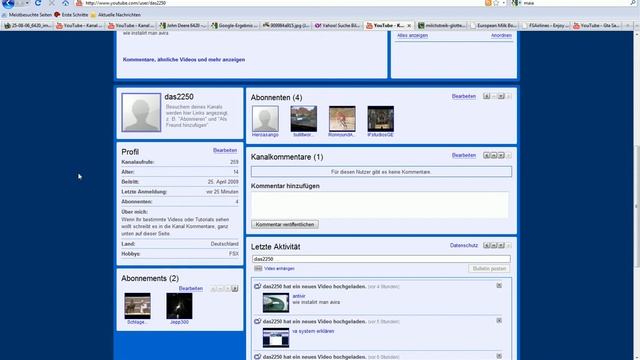Click the Bulletin posten button
Image resolution: width=640 pixels, height=360 pixels.
point(489,269)
